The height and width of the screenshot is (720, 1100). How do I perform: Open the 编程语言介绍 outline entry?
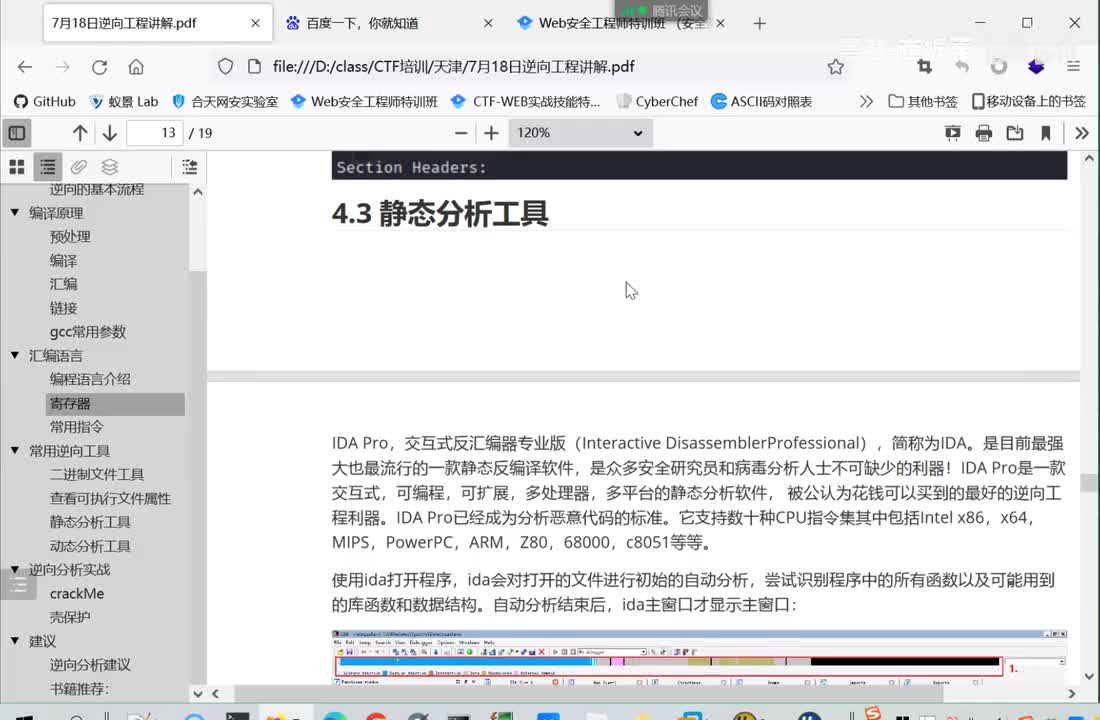click(x=90, y=379)
